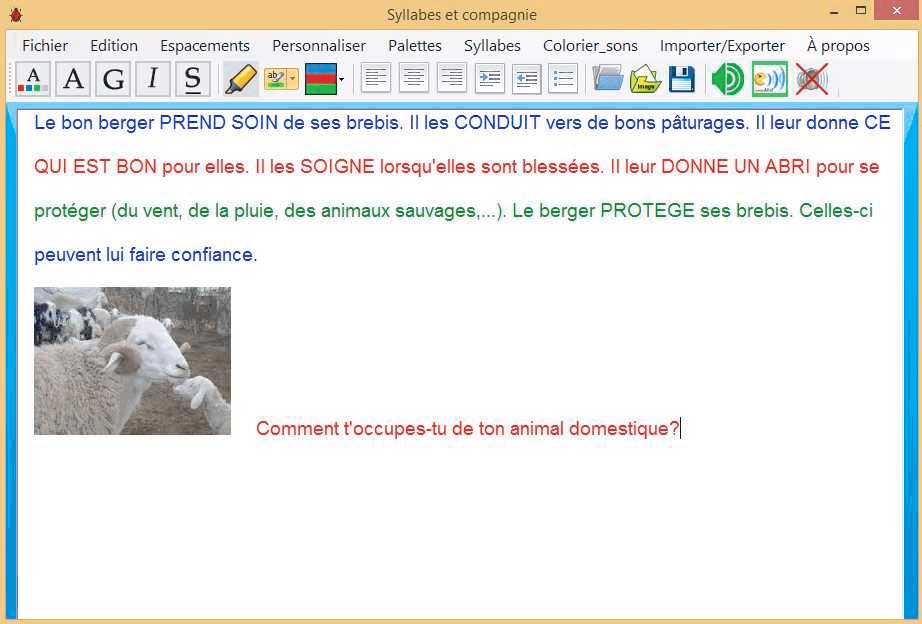The height and width of the screenshot is (624, 922).
Task: Toggle underline with the S button
Action: (193, 79)
